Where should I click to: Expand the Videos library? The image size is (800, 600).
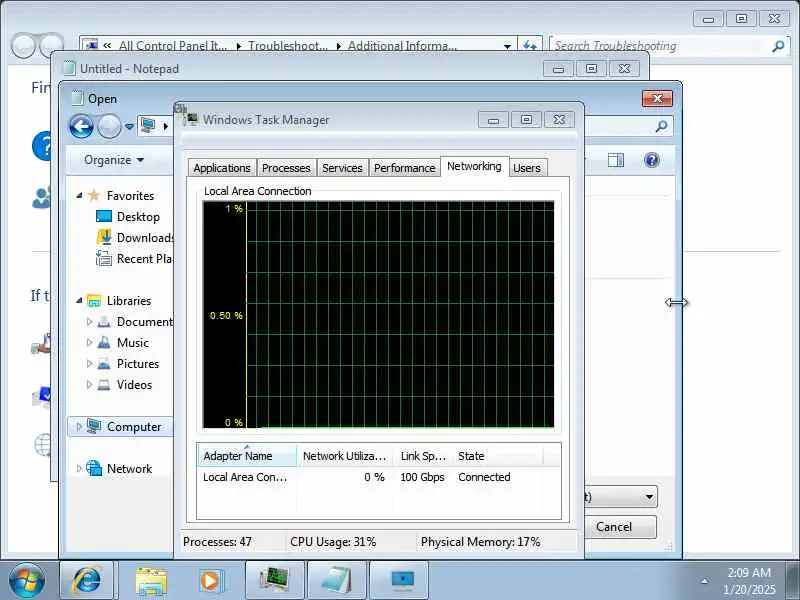[89, 384]
